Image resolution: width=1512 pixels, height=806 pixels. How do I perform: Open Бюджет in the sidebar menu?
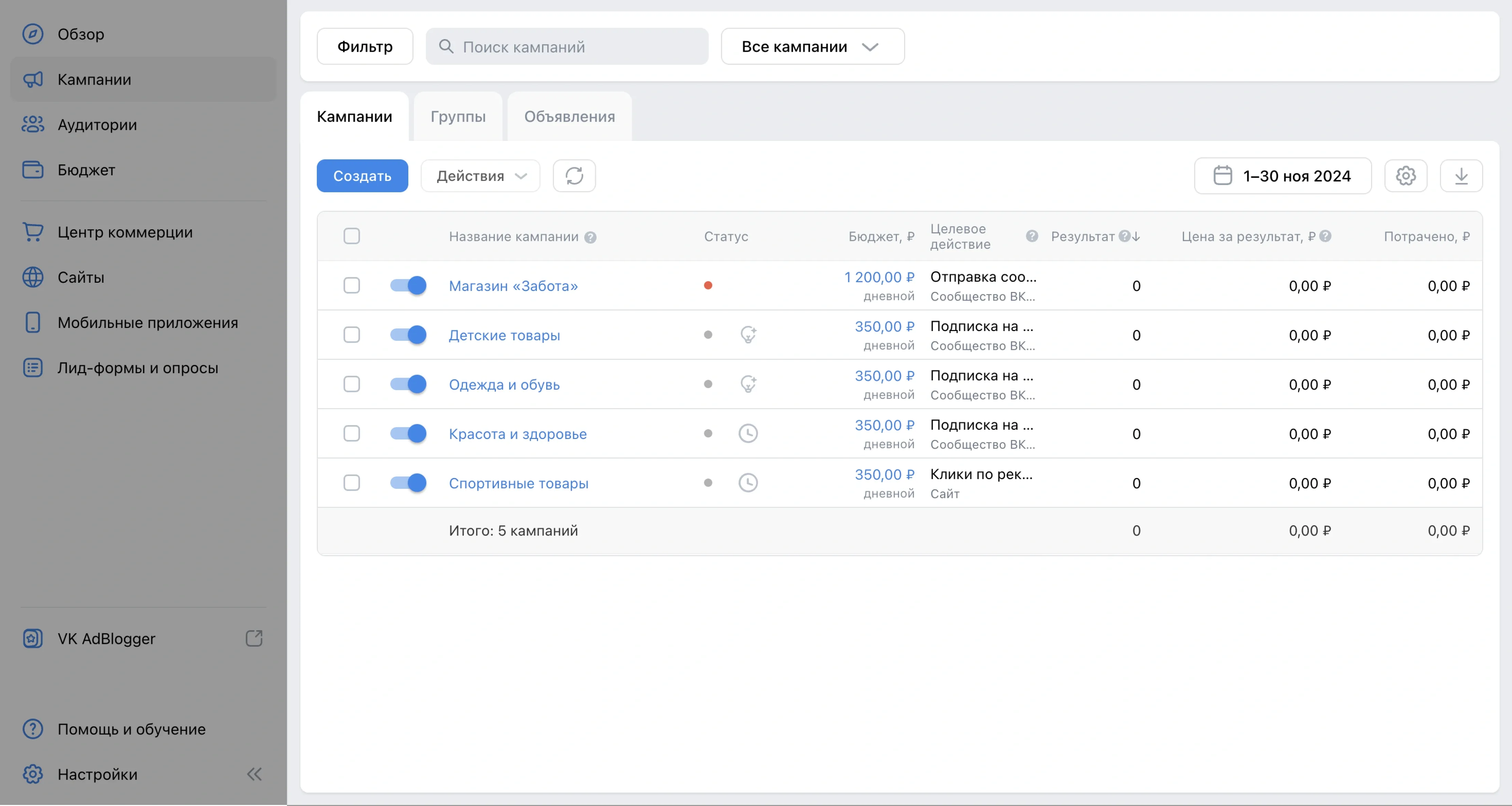[x=143, y=170]
